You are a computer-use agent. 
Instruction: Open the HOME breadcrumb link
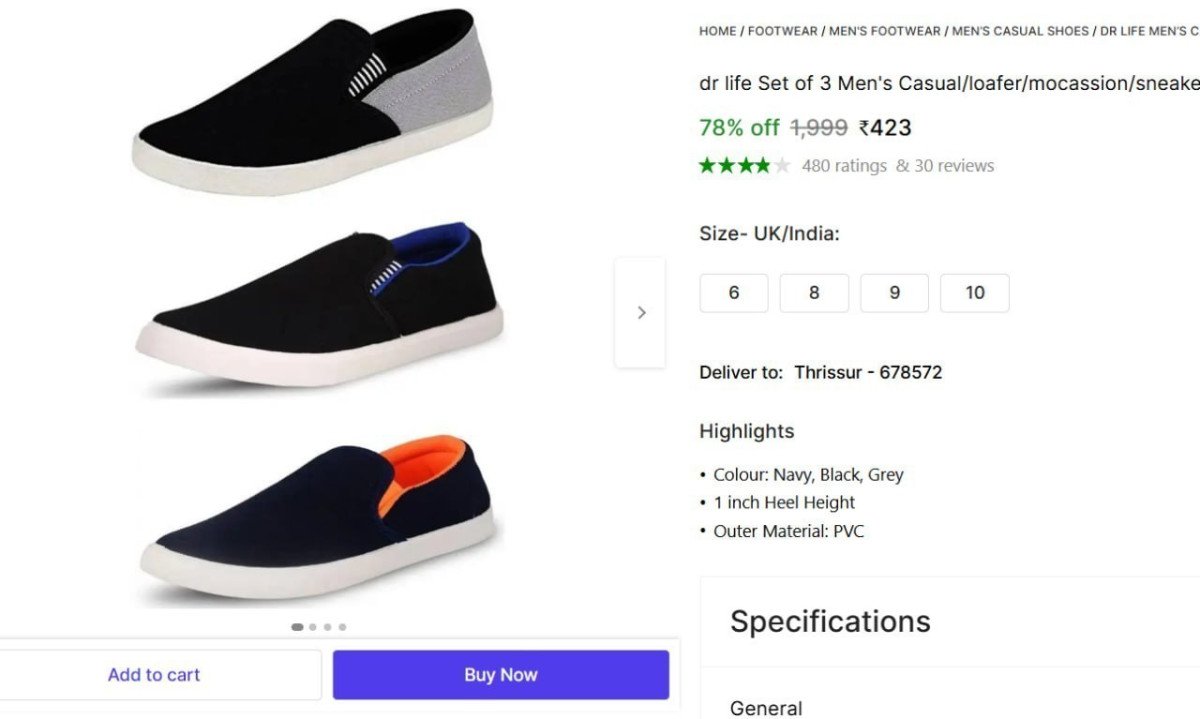[x=717, y=31]
